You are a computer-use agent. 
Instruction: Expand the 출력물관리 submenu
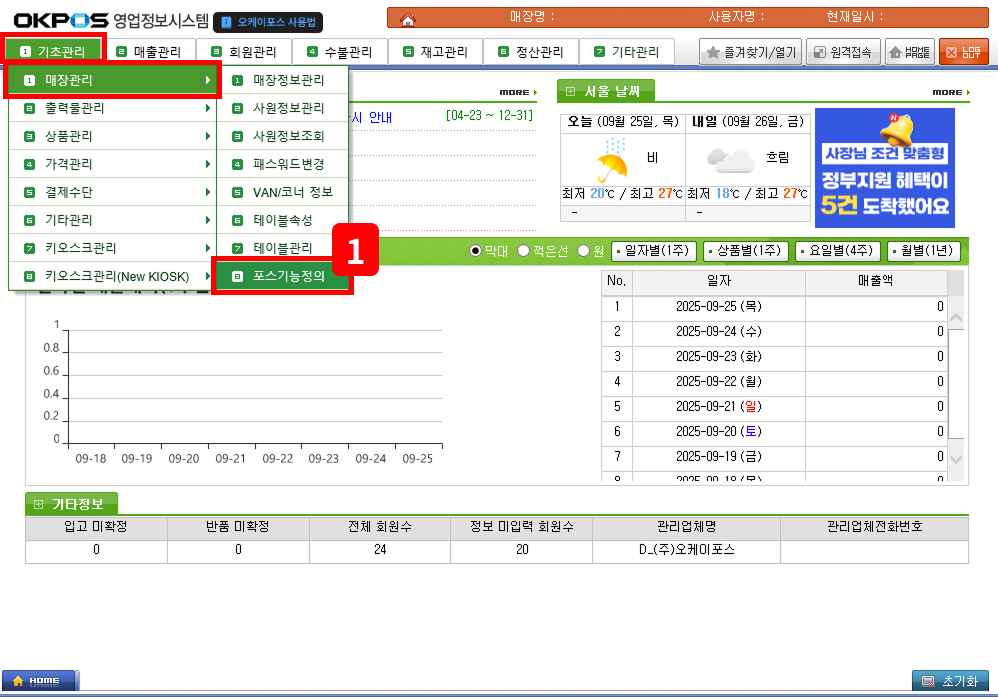112,108
